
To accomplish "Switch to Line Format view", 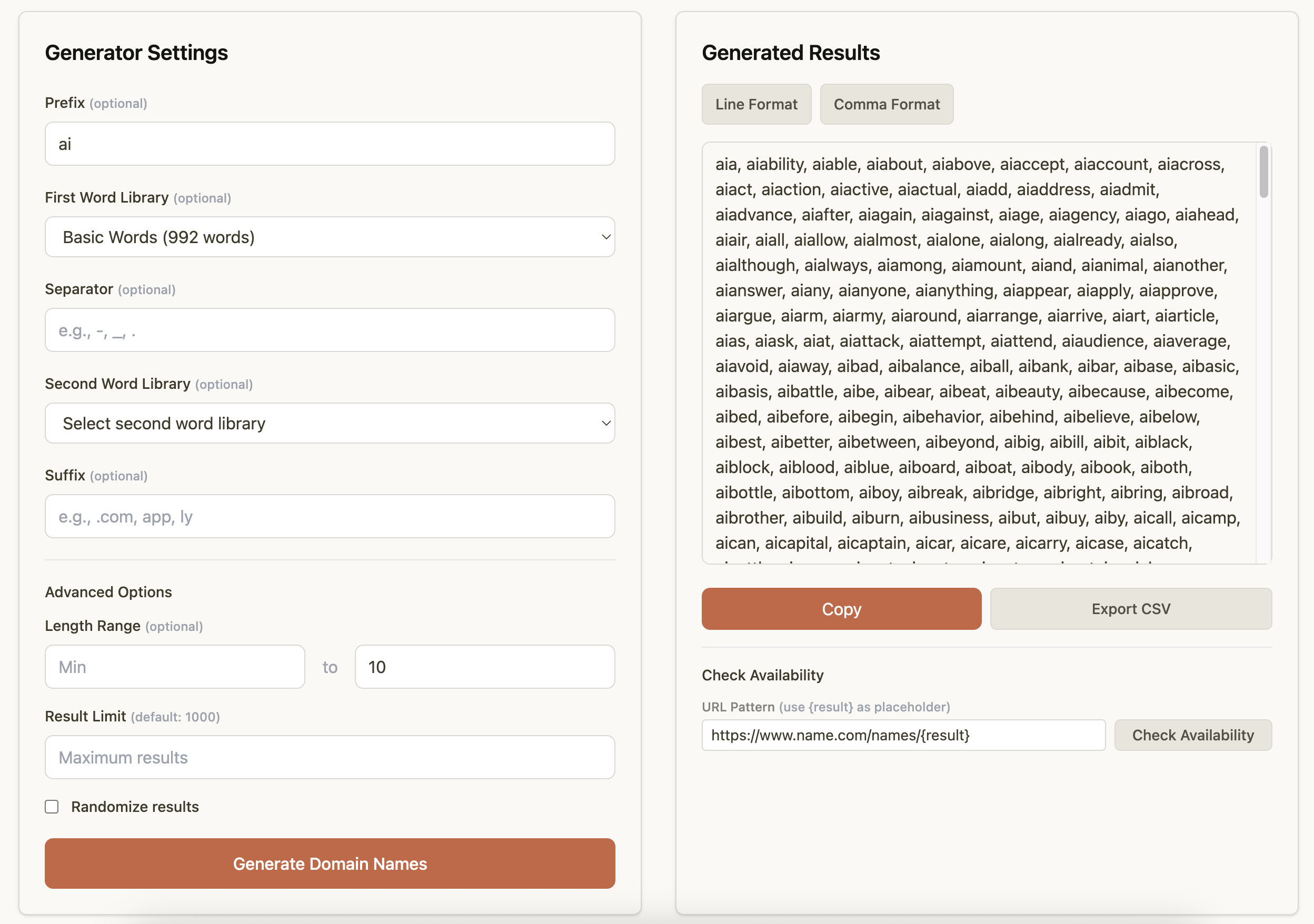I will pyautogui.click(x=756, y=104).
